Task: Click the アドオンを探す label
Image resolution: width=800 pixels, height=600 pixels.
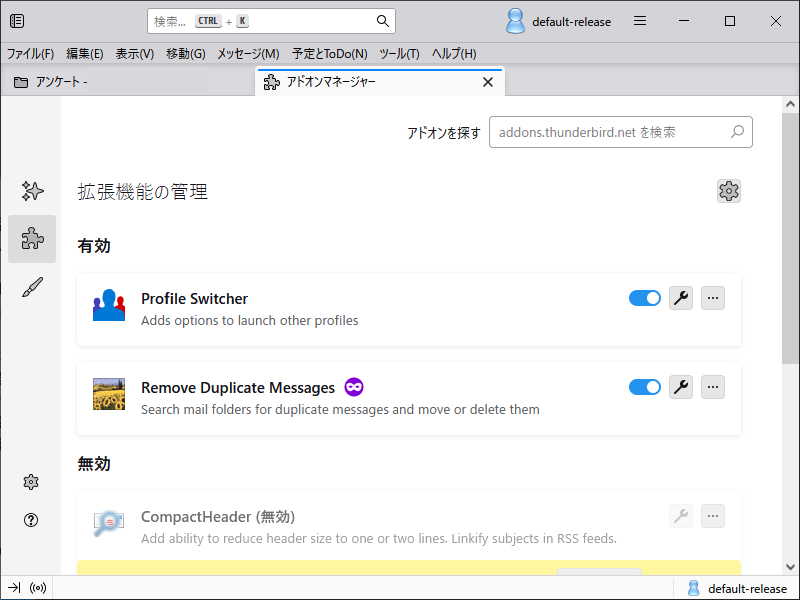Action: tap(443, 133)
